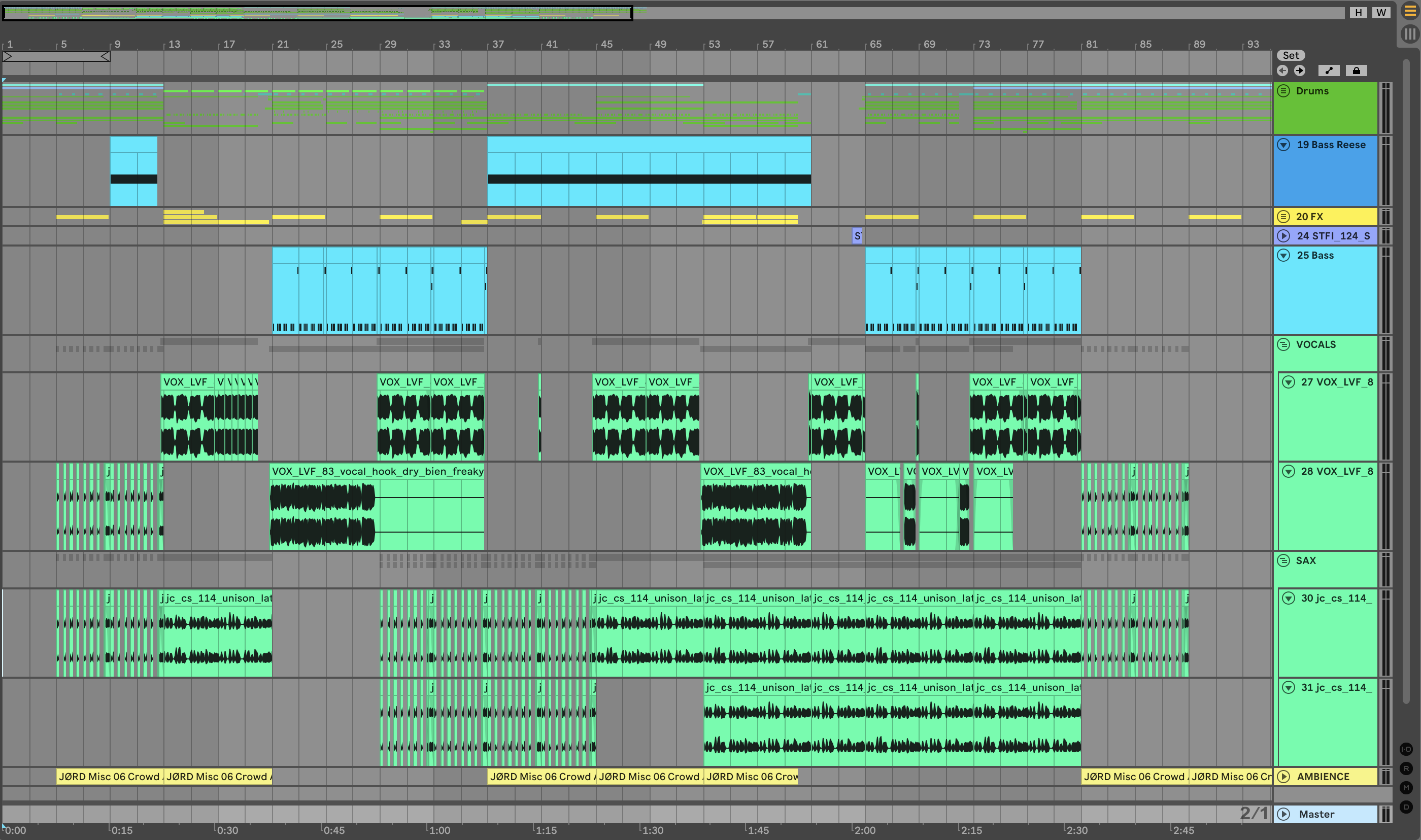Image resolution: width=1421 pixels, height=840 pixels.
Task: Collapse the 28 VOX_LVF_8 track
Action: click(1289, 471)
